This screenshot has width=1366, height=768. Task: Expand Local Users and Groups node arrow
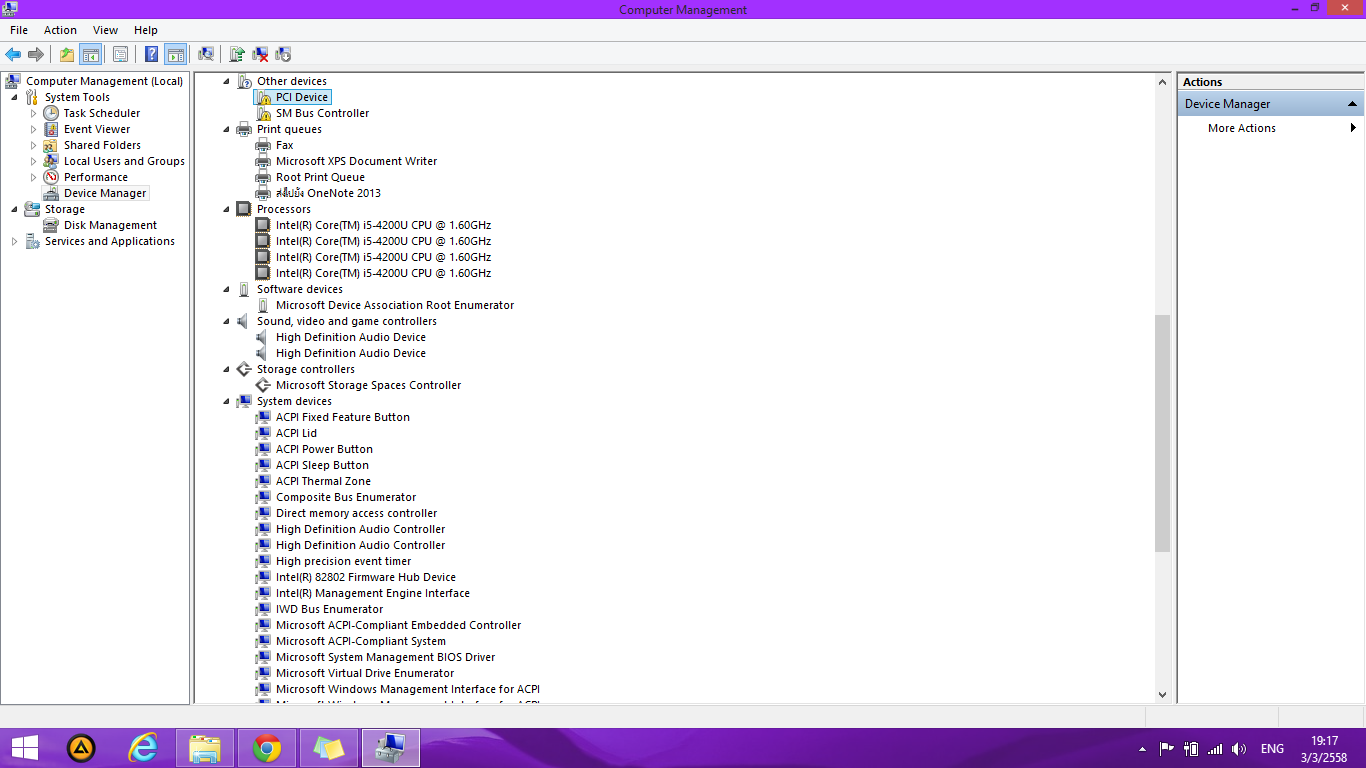pos(33,161)
